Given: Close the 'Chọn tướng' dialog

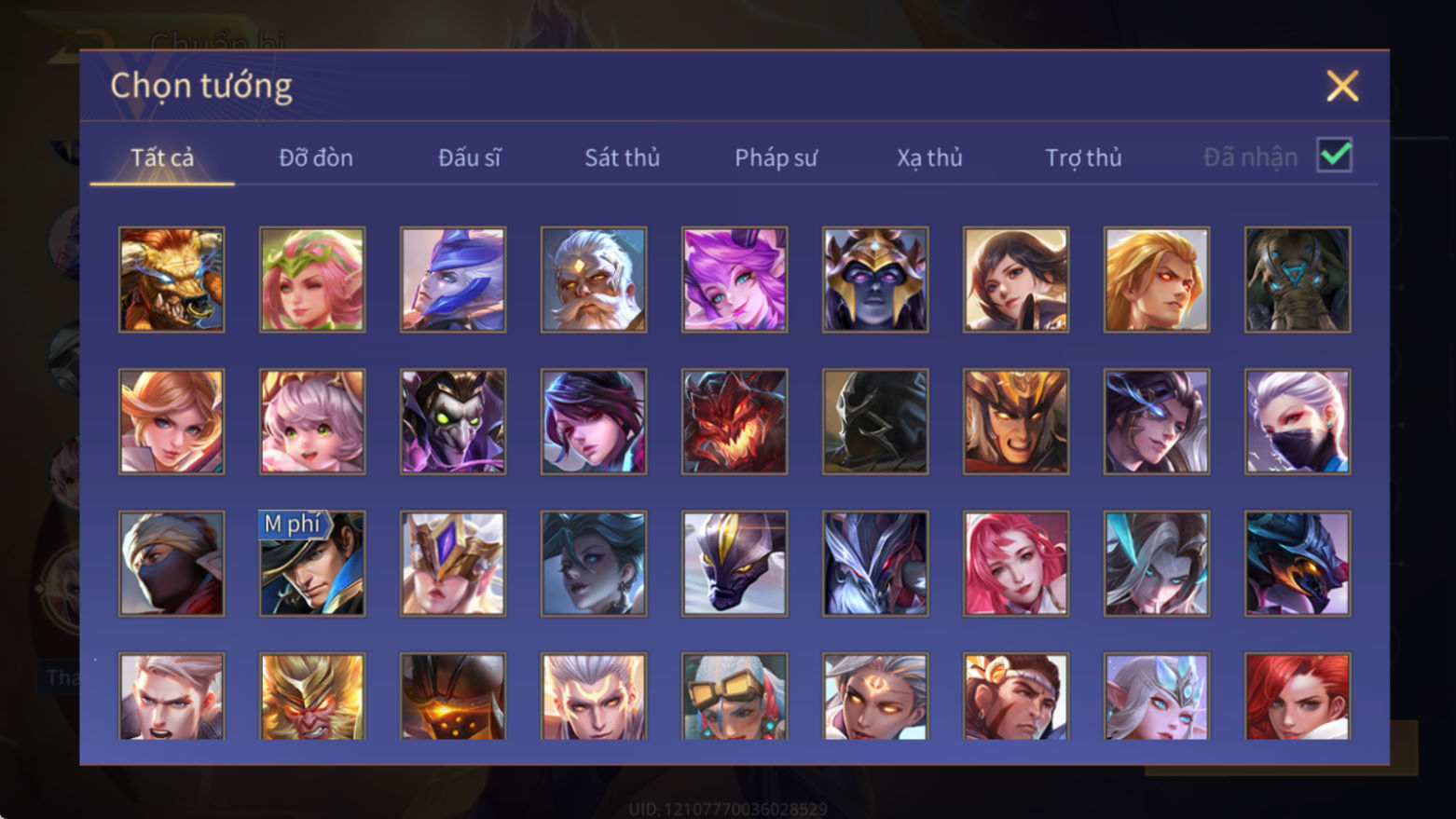Looking at the screenshot, I should tap(1342, 86).
